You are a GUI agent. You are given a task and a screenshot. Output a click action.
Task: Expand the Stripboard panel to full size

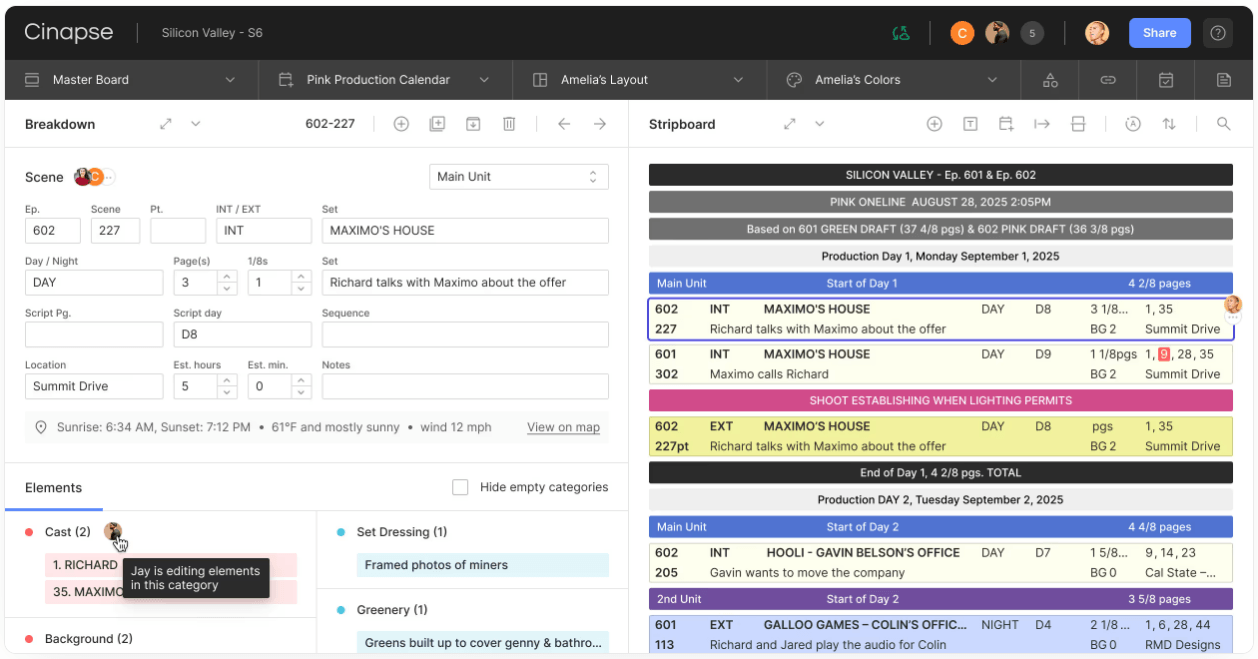pyautogui.click(x=790, y=124)
